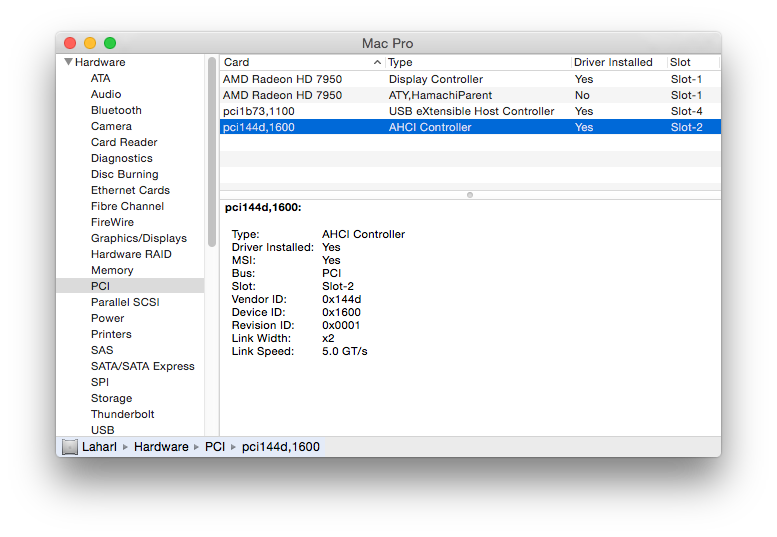777x537 pixels.
Task: Click Hardware in the path bar
Action: tap(161, 447)
